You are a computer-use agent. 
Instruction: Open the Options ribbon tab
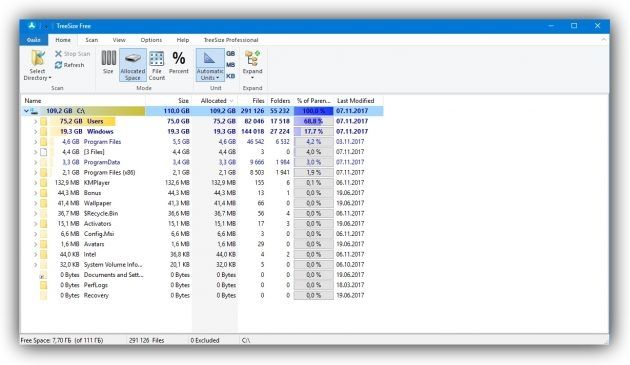click(151, 40)
